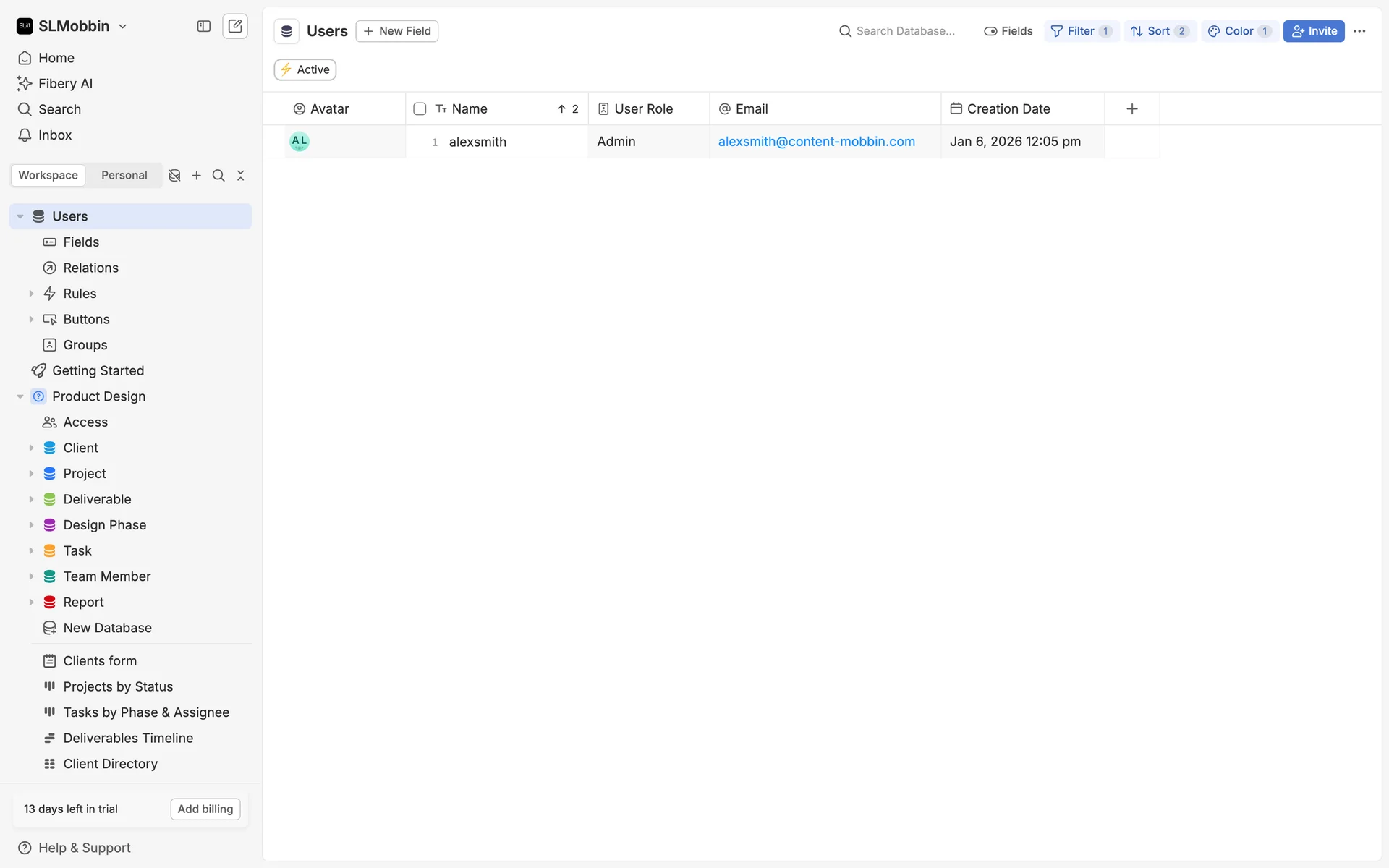Click the sidebar search magnifier icon
Screen dimensions: 1389x868
218,176
